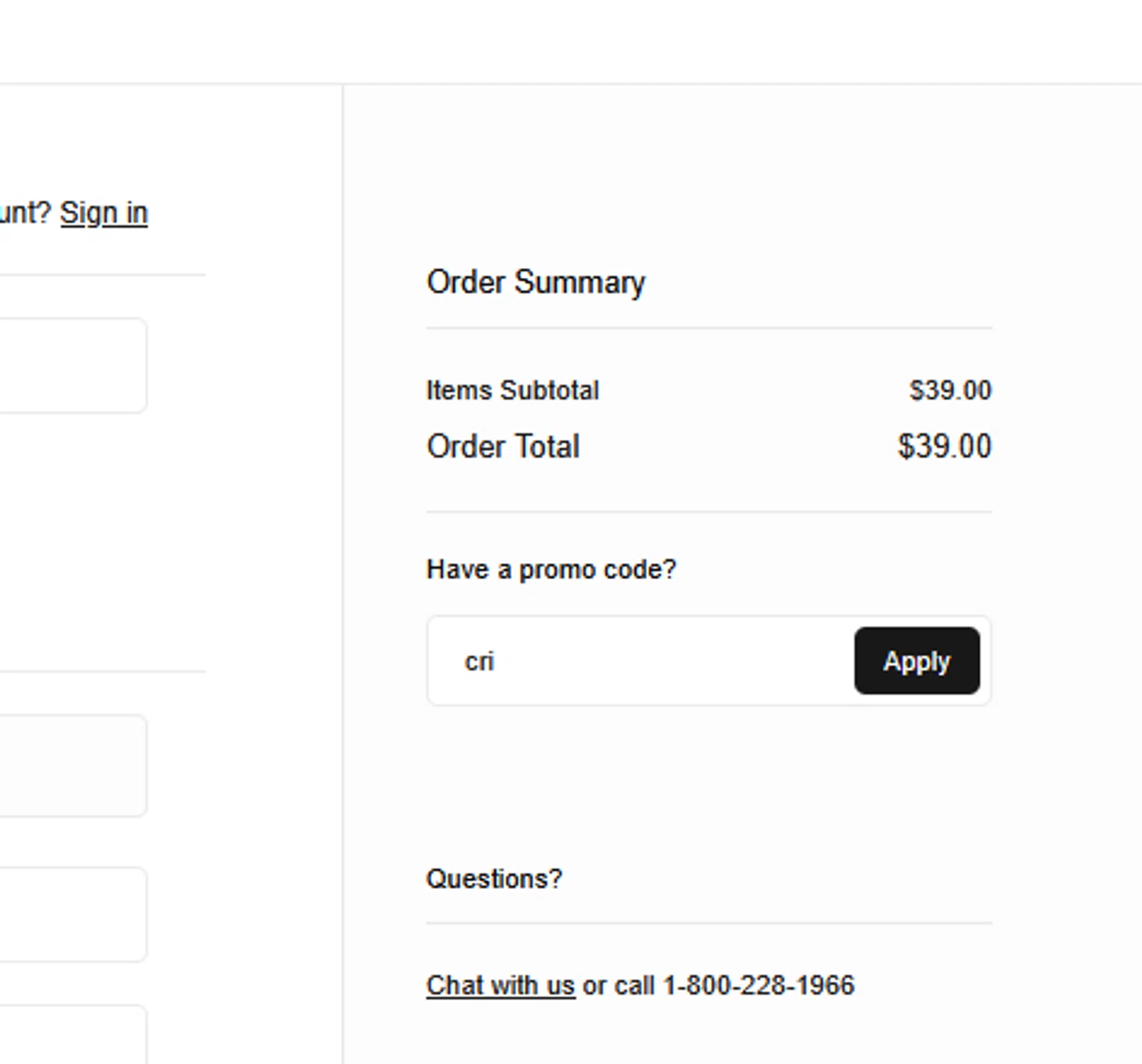Screen dimensions: 1142x1064
Task: Focus the input field left of Questions? heading
Action: 72,913
